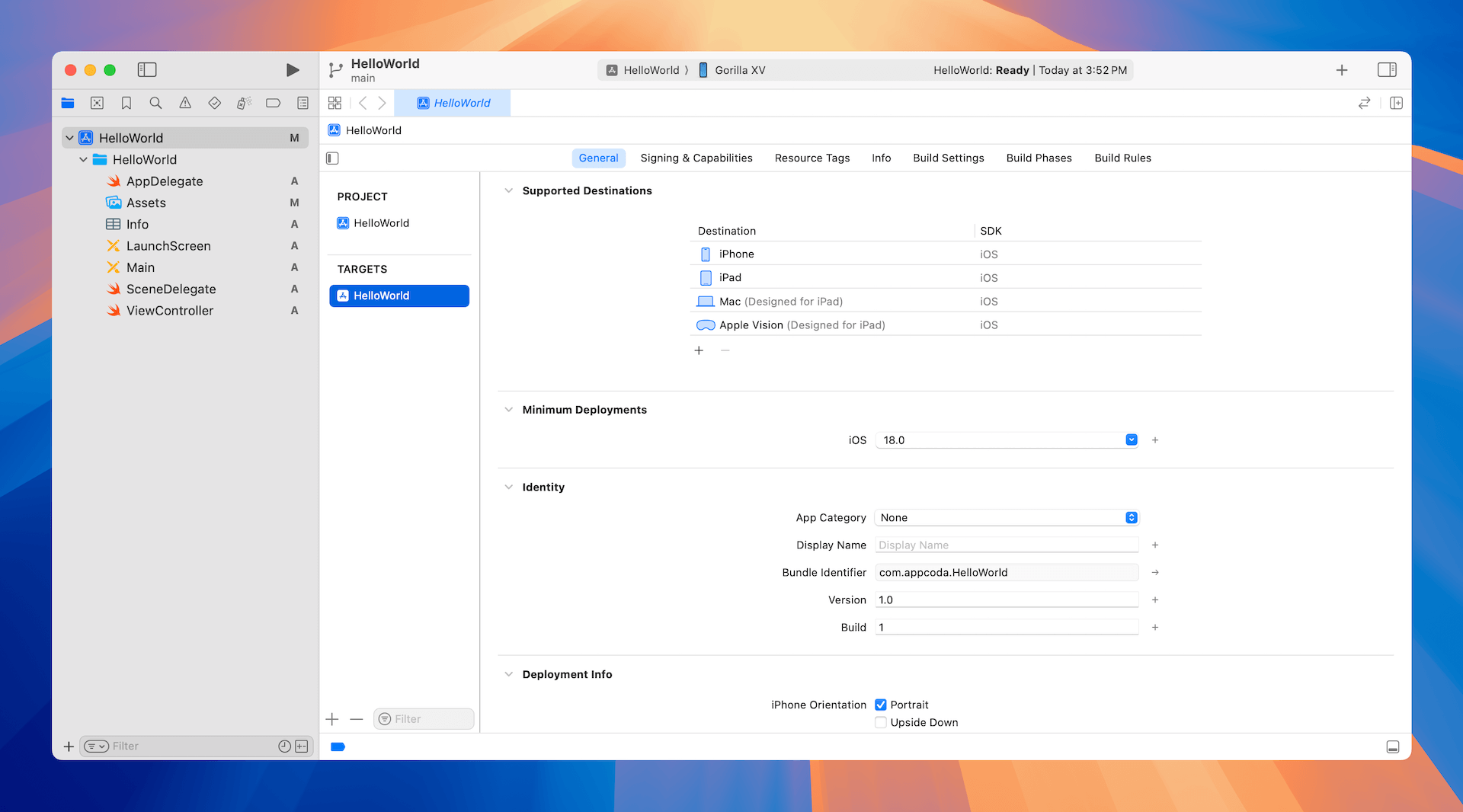The width and height of the screenshot is (1463, 812).
Task: Show recently modified files clock filter
Action: pyautogui.click(x=284, y=746)
